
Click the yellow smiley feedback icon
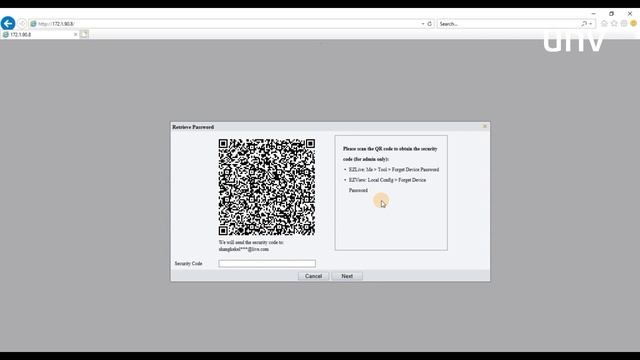click(633, 24)
